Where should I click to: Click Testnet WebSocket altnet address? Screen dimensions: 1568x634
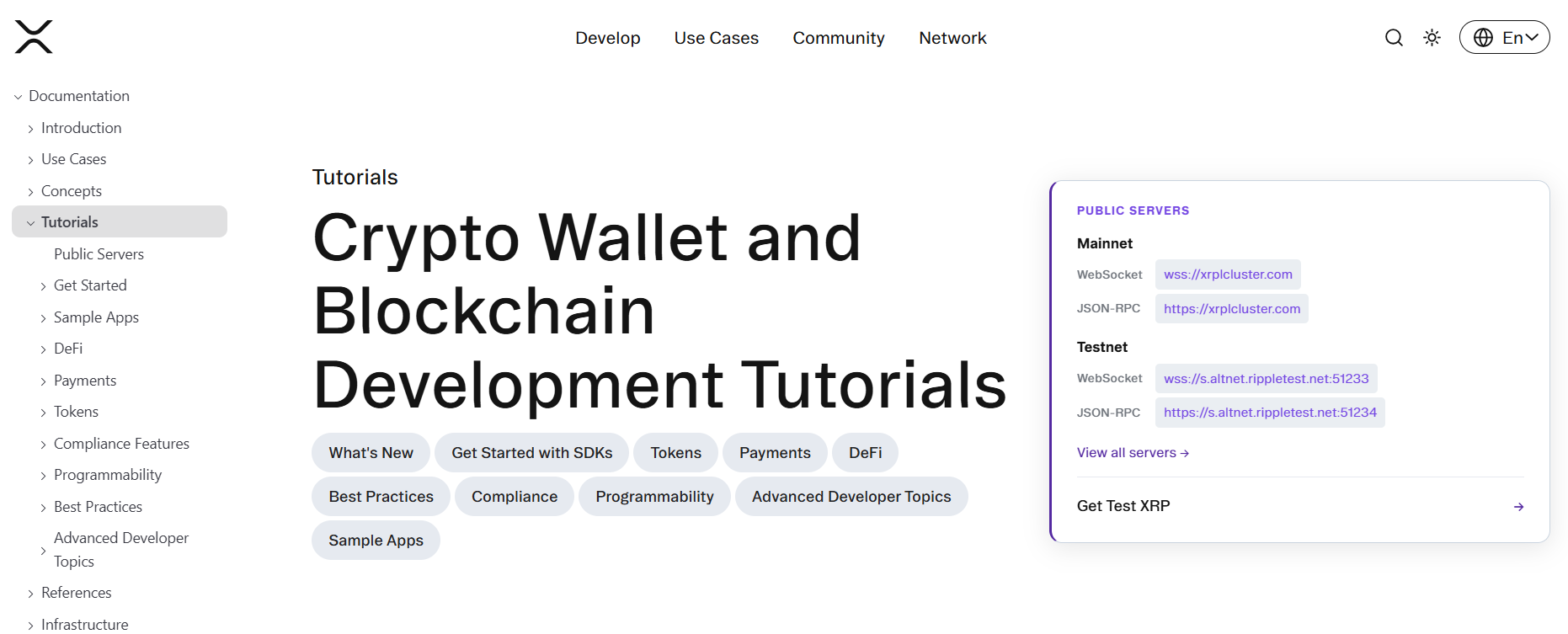pos(1267,379)
